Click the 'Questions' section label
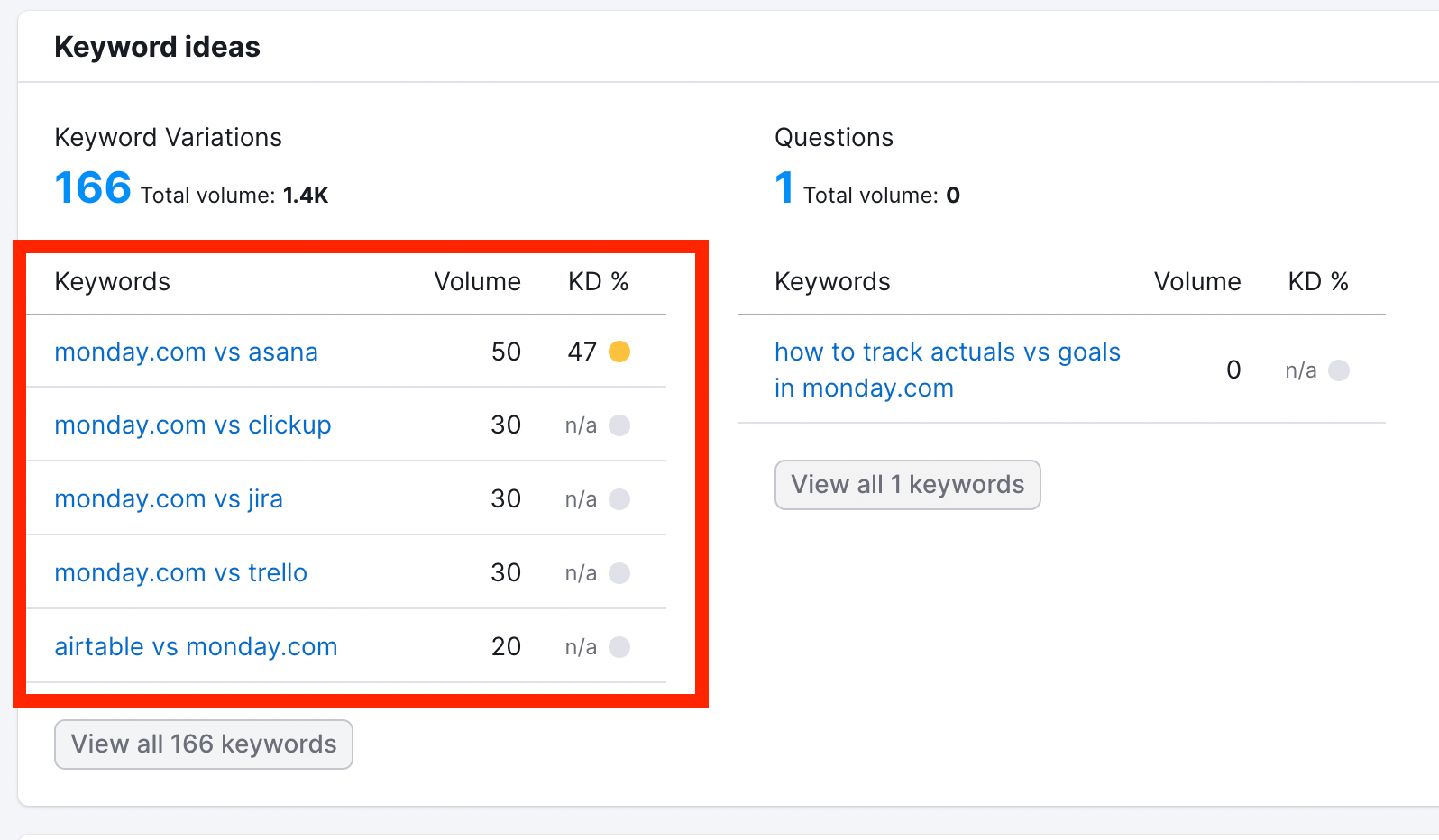The image size is (1439, 840). pos(834,137)
